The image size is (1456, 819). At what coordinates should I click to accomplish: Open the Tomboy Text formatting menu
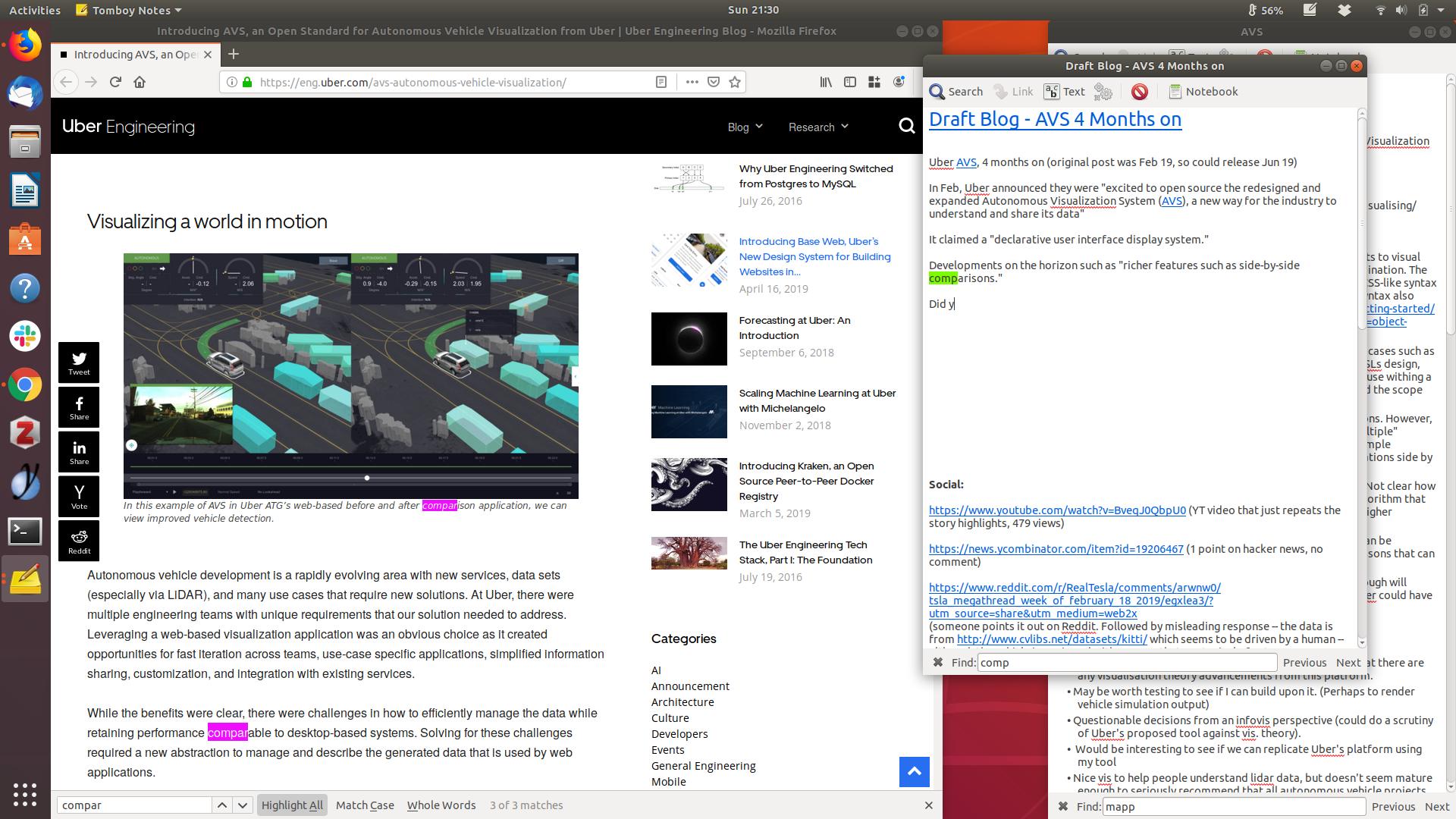click(1065, 92)
